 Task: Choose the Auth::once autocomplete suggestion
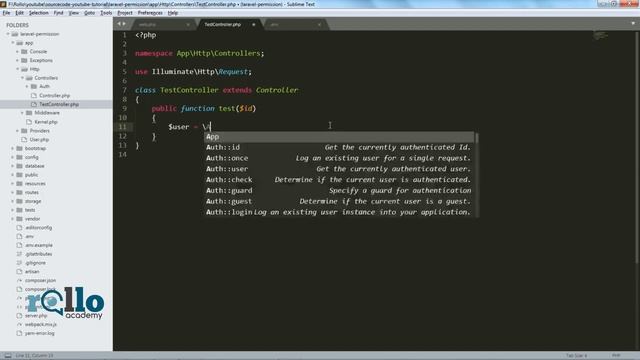click(x=340, y=158)
